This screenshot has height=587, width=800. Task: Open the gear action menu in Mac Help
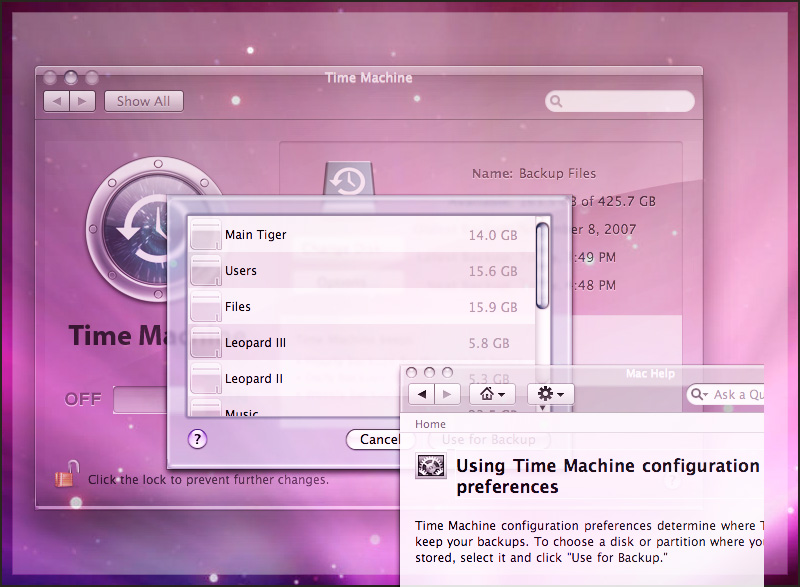click(551, 394)
